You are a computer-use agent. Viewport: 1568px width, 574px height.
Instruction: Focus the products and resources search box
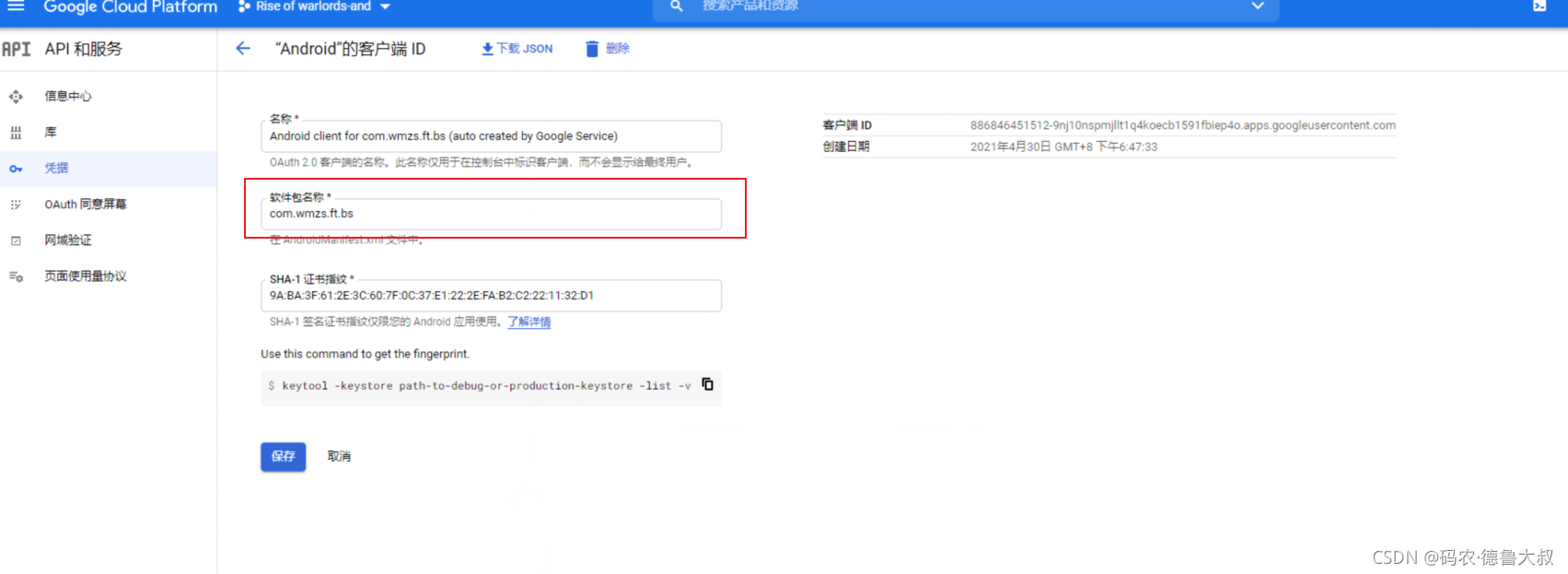967,6
